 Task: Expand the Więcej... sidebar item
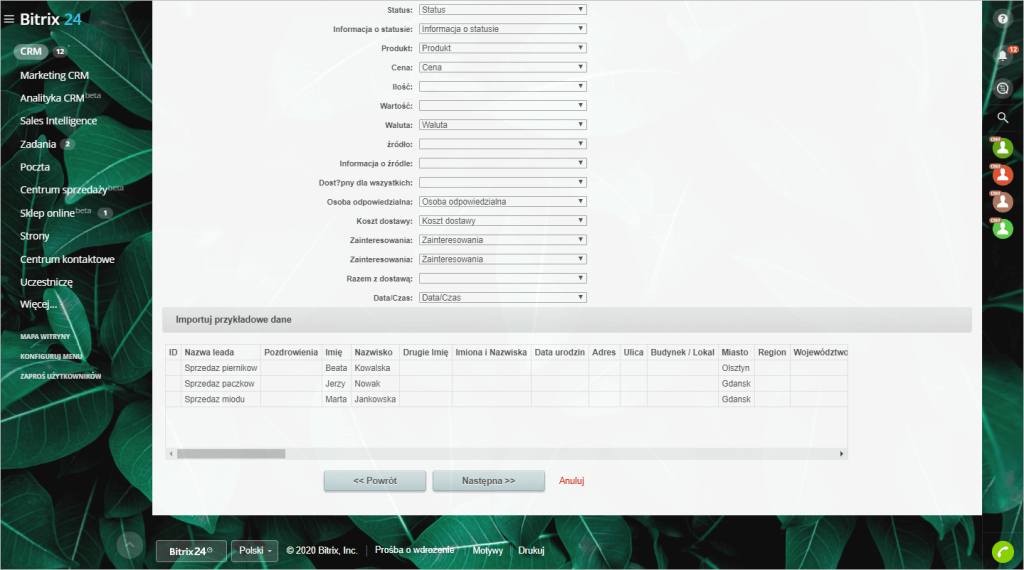click(x=39, y=304)
